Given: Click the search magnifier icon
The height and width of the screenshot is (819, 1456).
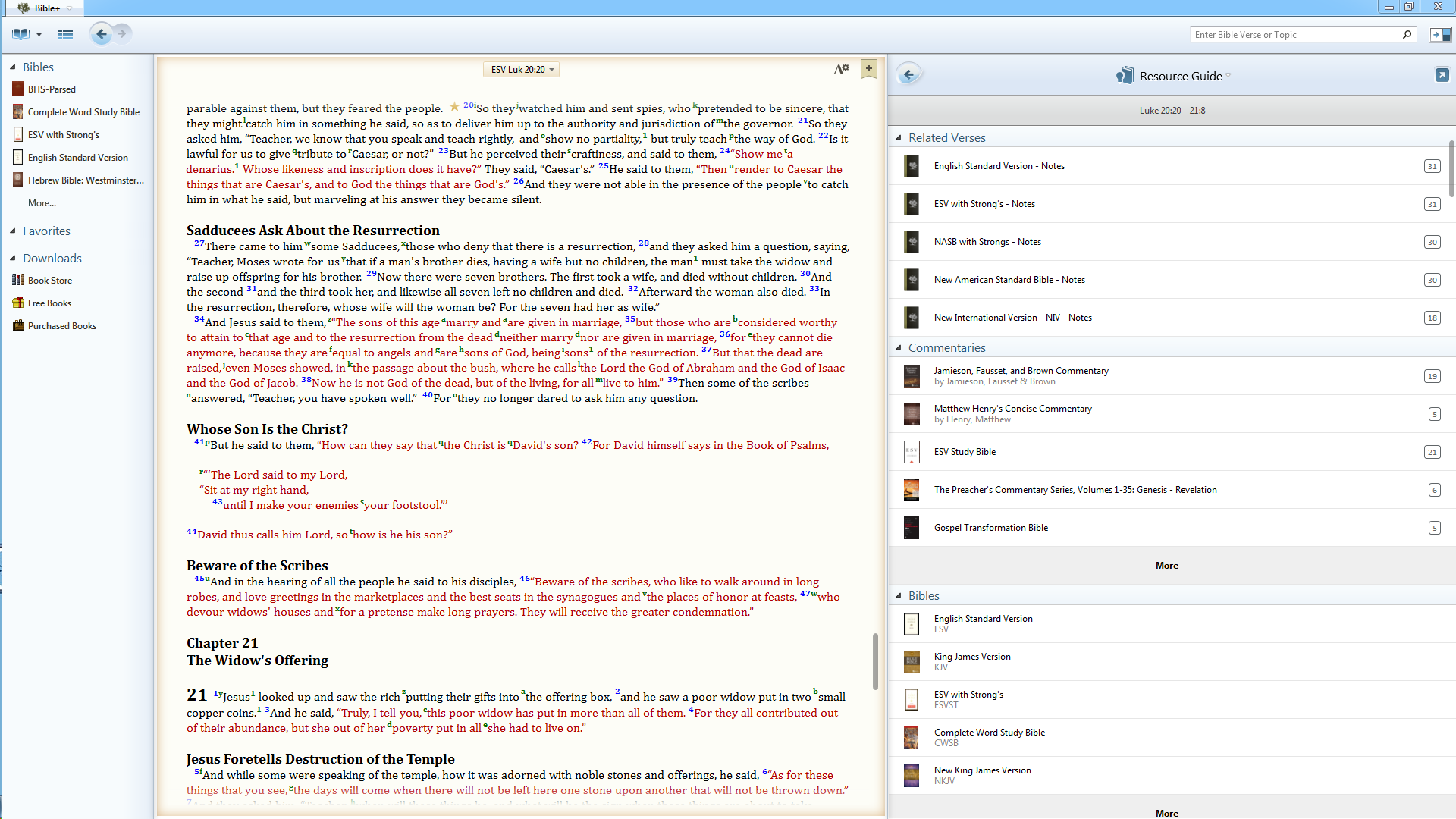Looking at the screenshot, I should coord(1407,34).
